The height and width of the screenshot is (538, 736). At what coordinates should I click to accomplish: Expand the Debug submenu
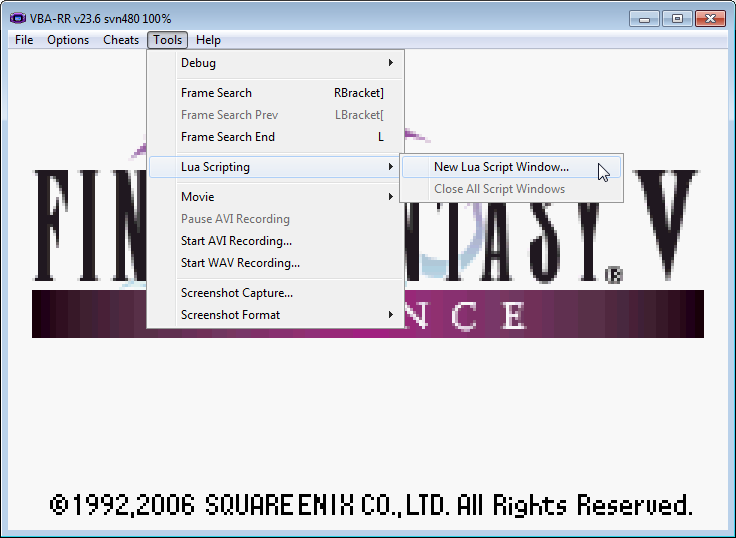(x=276, y=63)
